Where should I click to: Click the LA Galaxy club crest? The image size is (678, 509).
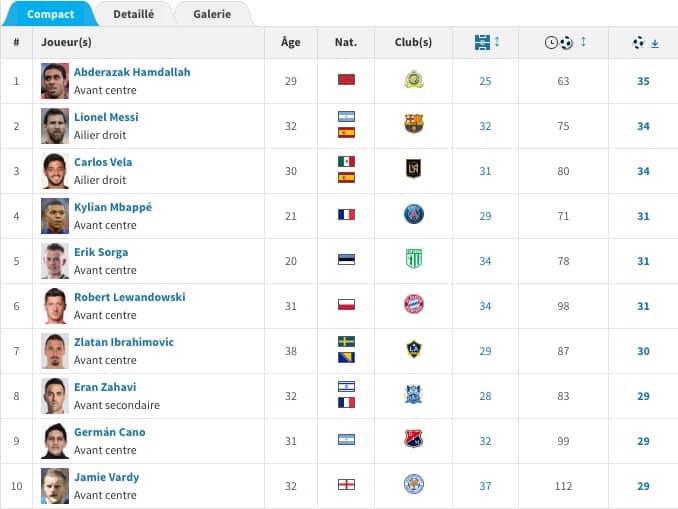point(413,349)
